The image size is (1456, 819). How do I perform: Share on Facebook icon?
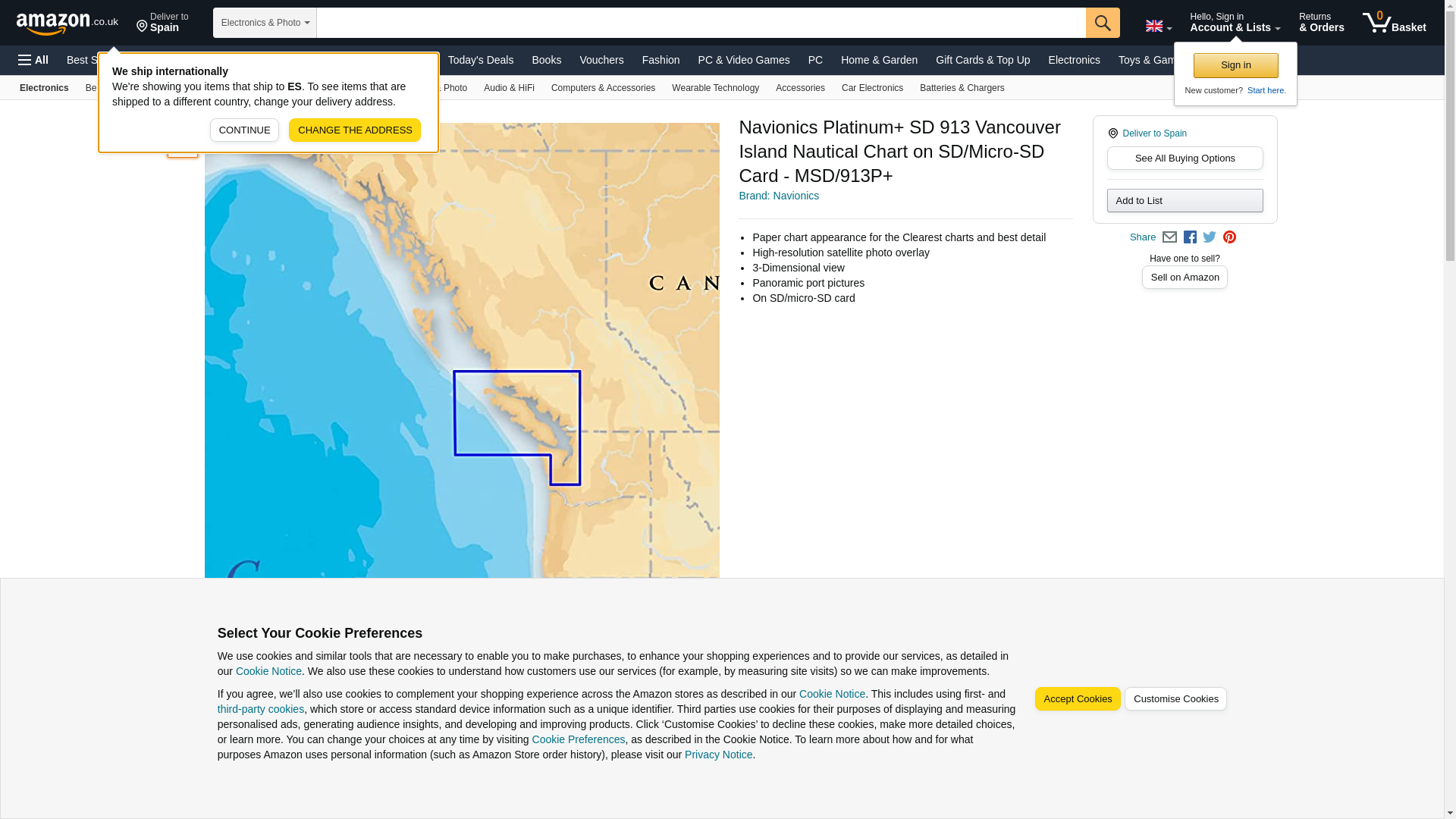click(1190, 237)
